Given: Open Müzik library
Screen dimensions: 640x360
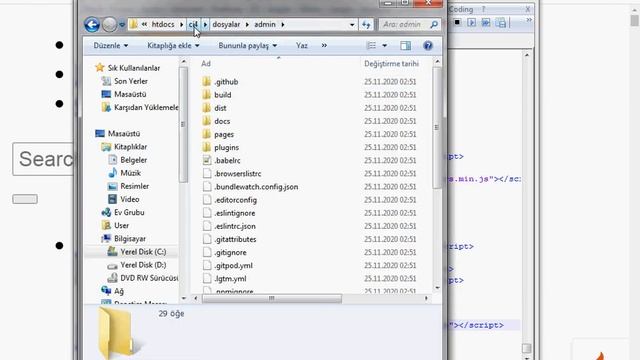Looking at the screenshot, I should [130, 173].
